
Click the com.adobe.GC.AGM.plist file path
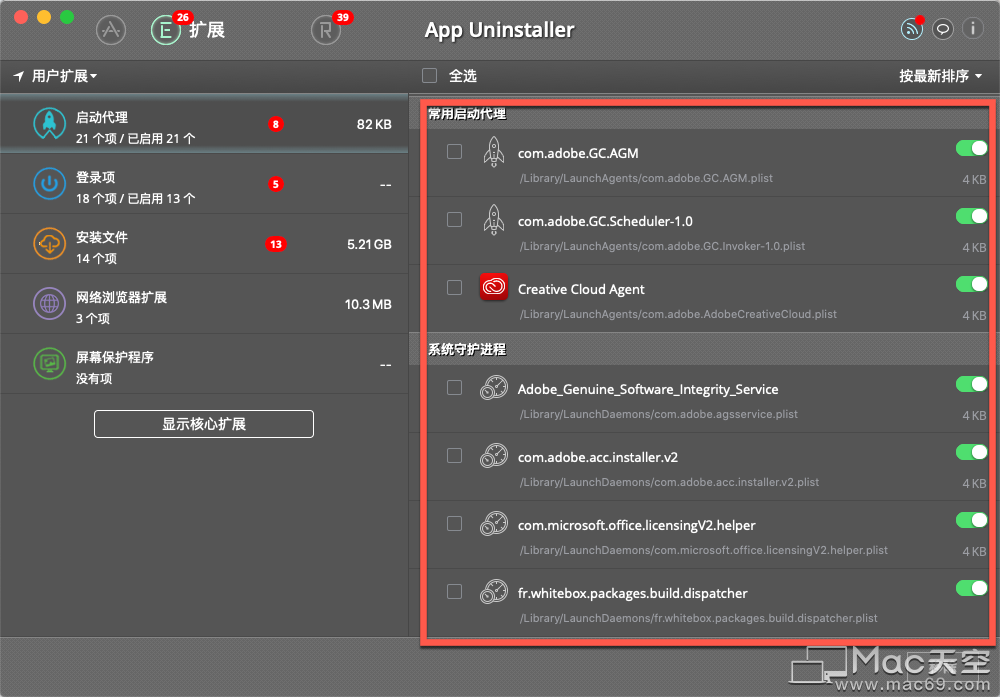pos(646,179)
